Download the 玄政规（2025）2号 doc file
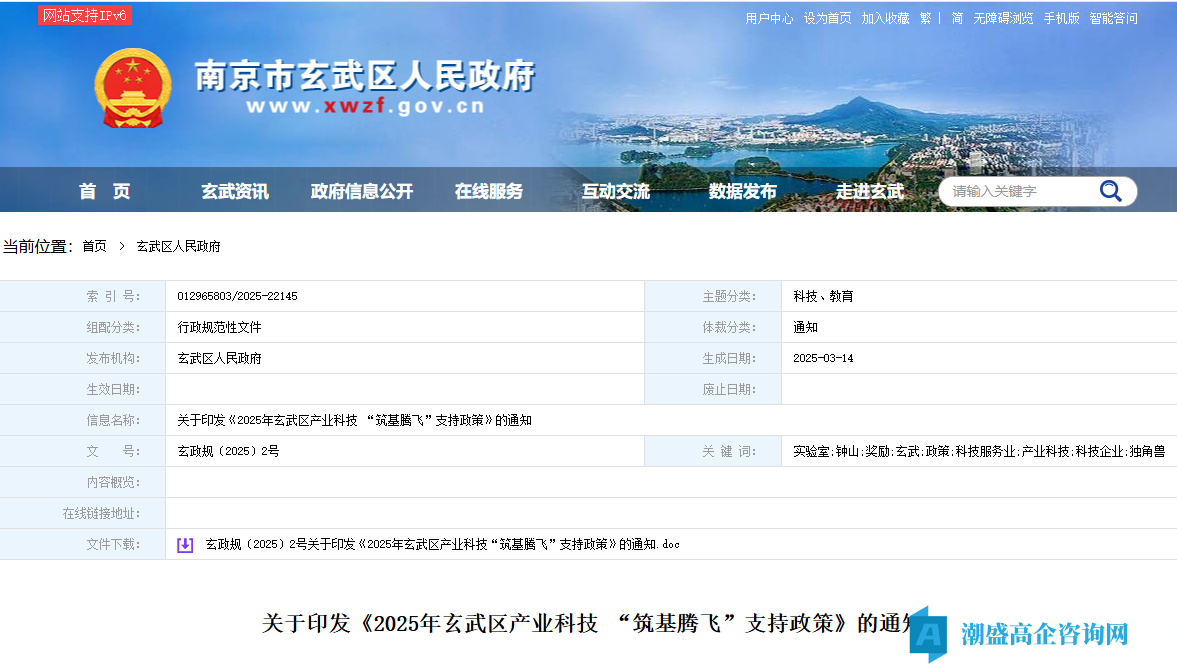Screen dimensions: 1177x669 (440, 543)
